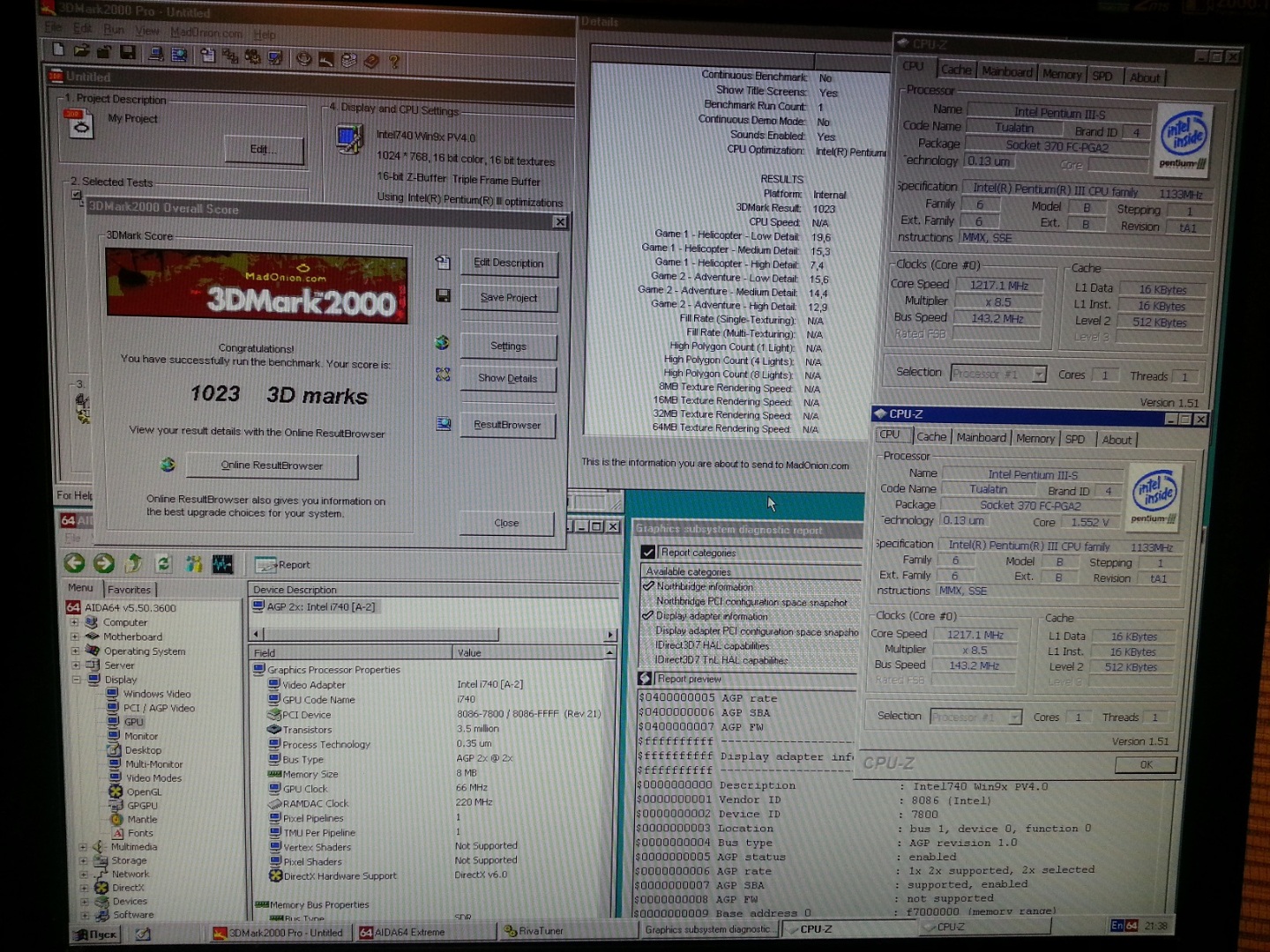Click the OpenGL icon in AIDA64 tree
This screenshot has height=952, width=1270.
116,792
